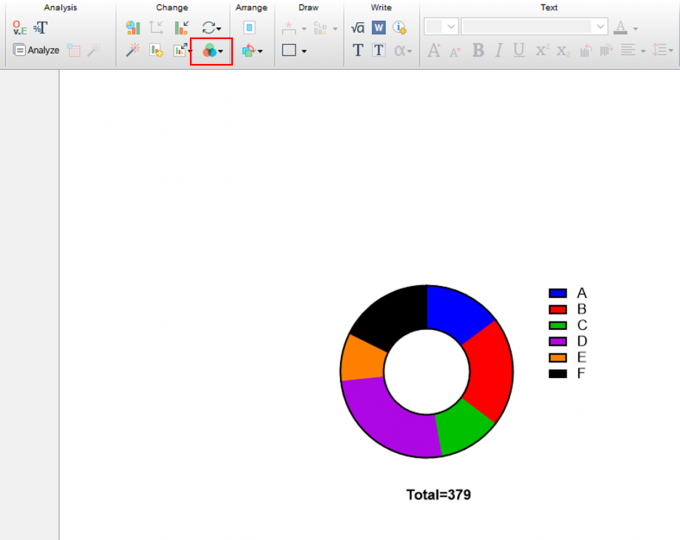Viewport: 680px width, 540px height.
Task: Click the faded magic wand in Analysis section
Action: click(94, 50)
